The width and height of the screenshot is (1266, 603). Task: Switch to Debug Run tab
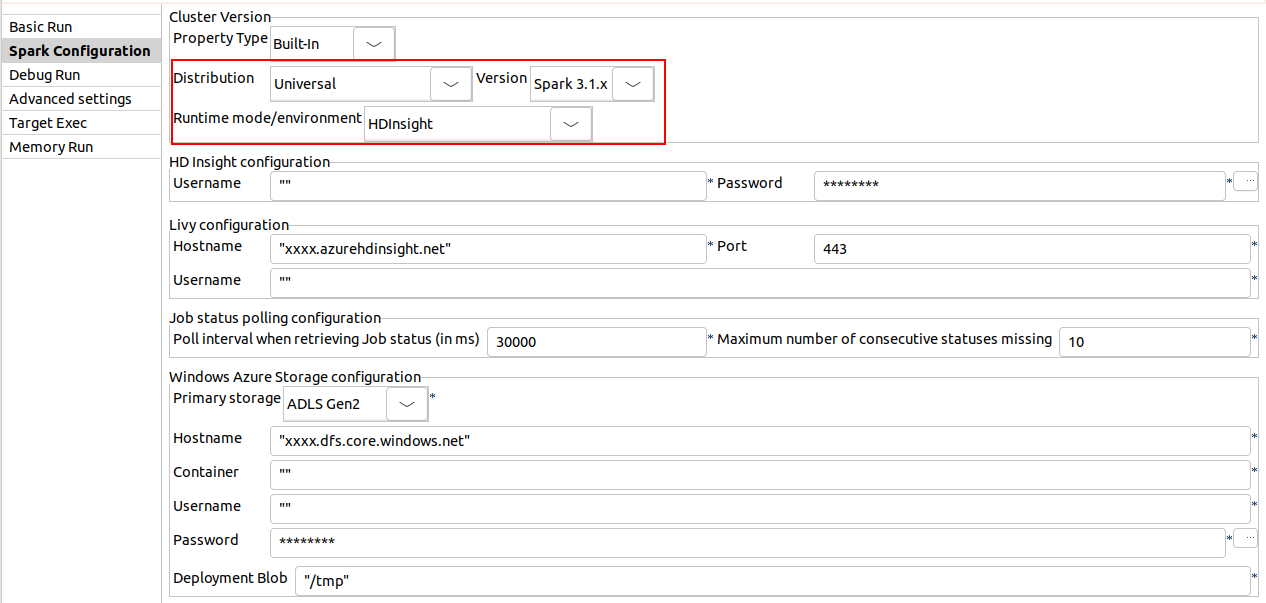tap(45, 75)
